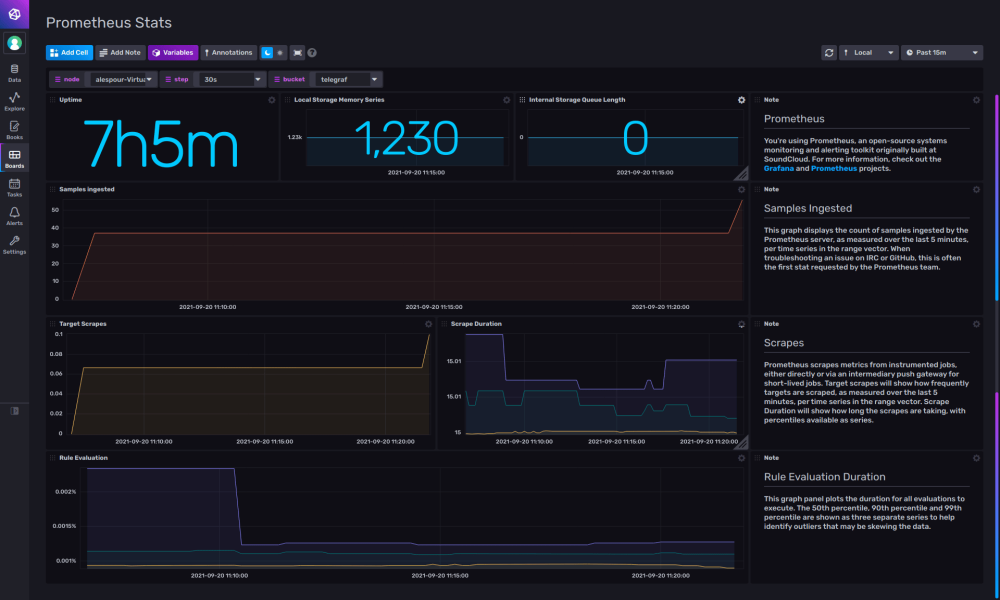The height and width of the screenshot is (600, 1000).
Task: Expand the bucket telegraf dropdown
Action: pos(348,79)
